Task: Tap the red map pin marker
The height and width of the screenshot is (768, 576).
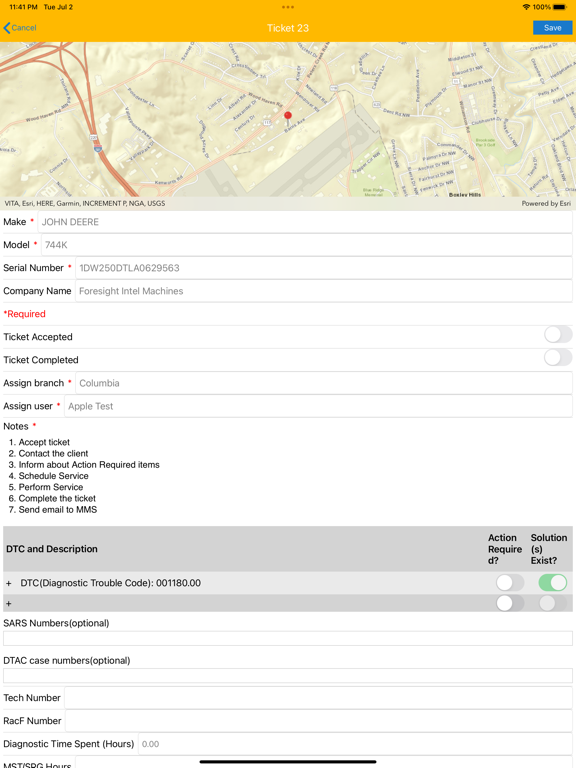Action: [288, 118]
